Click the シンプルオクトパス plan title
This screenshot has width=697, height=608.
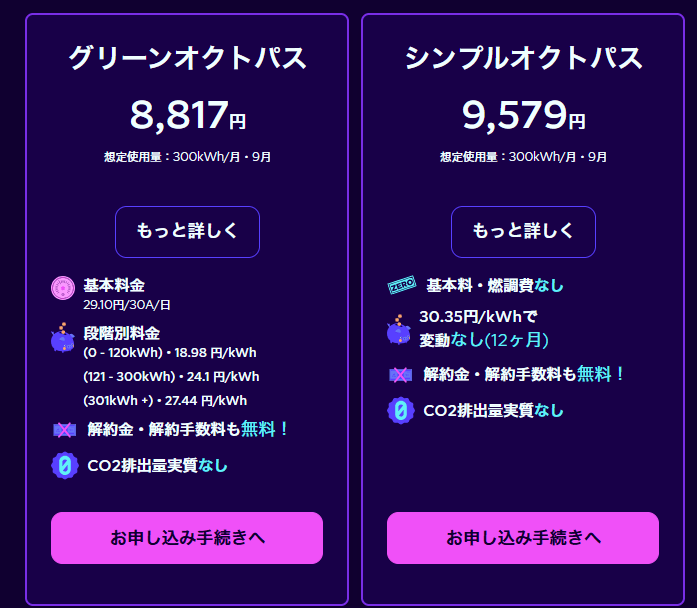click(523, 59)
